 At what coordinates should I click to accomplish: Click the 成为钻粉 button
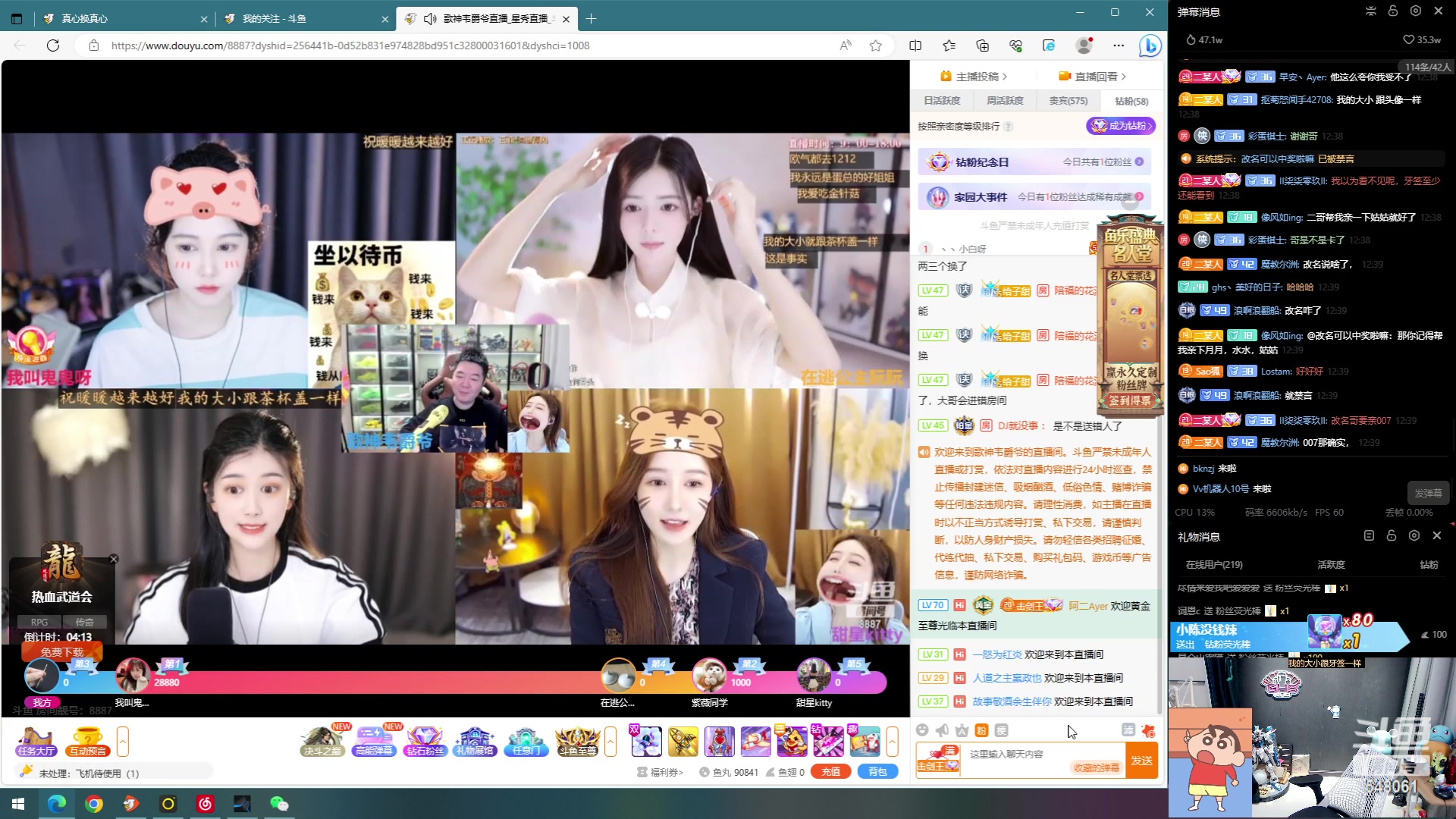point(1121,126)
